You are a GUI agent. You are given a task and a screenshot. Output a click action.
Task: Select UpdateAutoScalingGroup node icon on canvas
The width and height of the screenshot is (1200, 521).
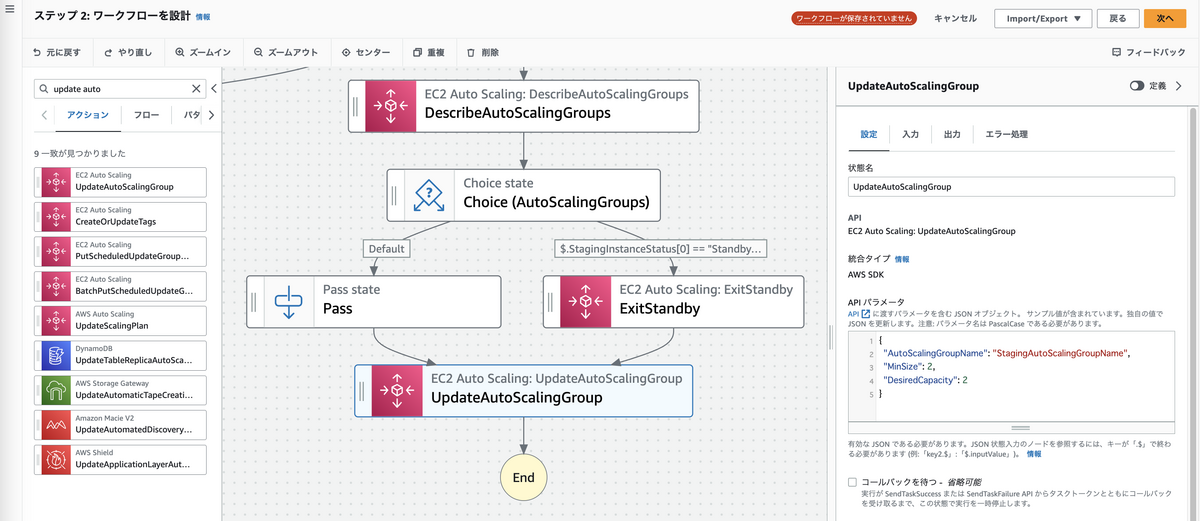click(396, 390)
